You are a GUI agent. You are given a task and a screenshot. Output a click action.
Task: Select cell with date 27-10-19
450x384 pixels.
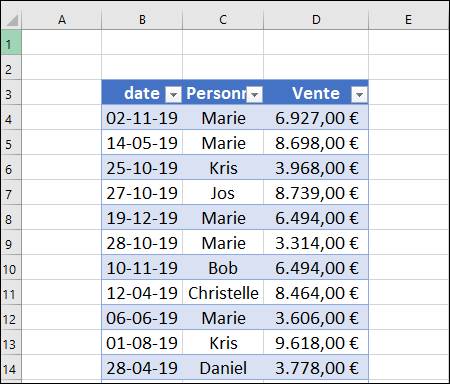click(x=142, y=192)
